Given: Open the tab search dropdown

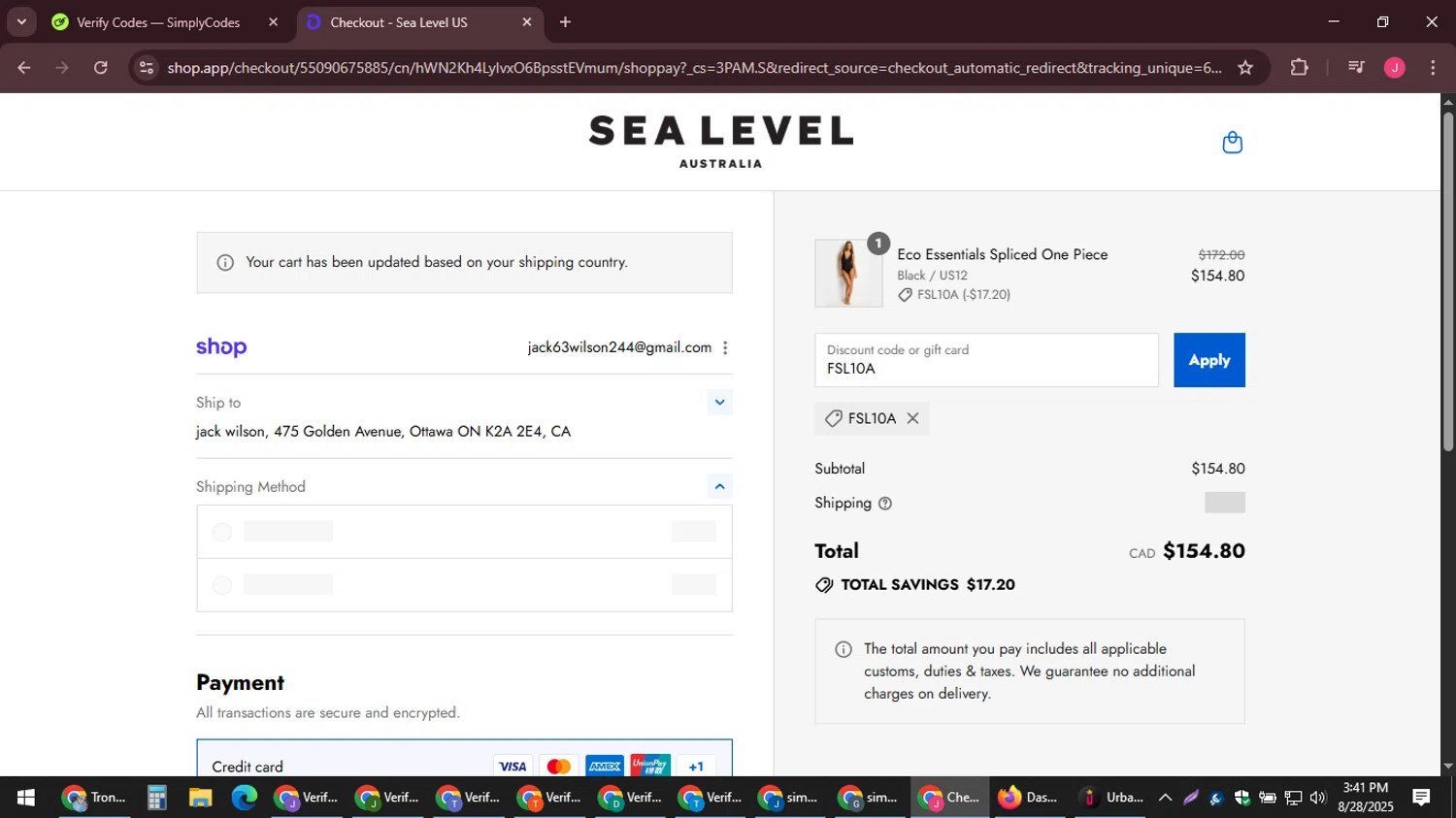Looking at the screenshot, I should [x=21, y=22].
